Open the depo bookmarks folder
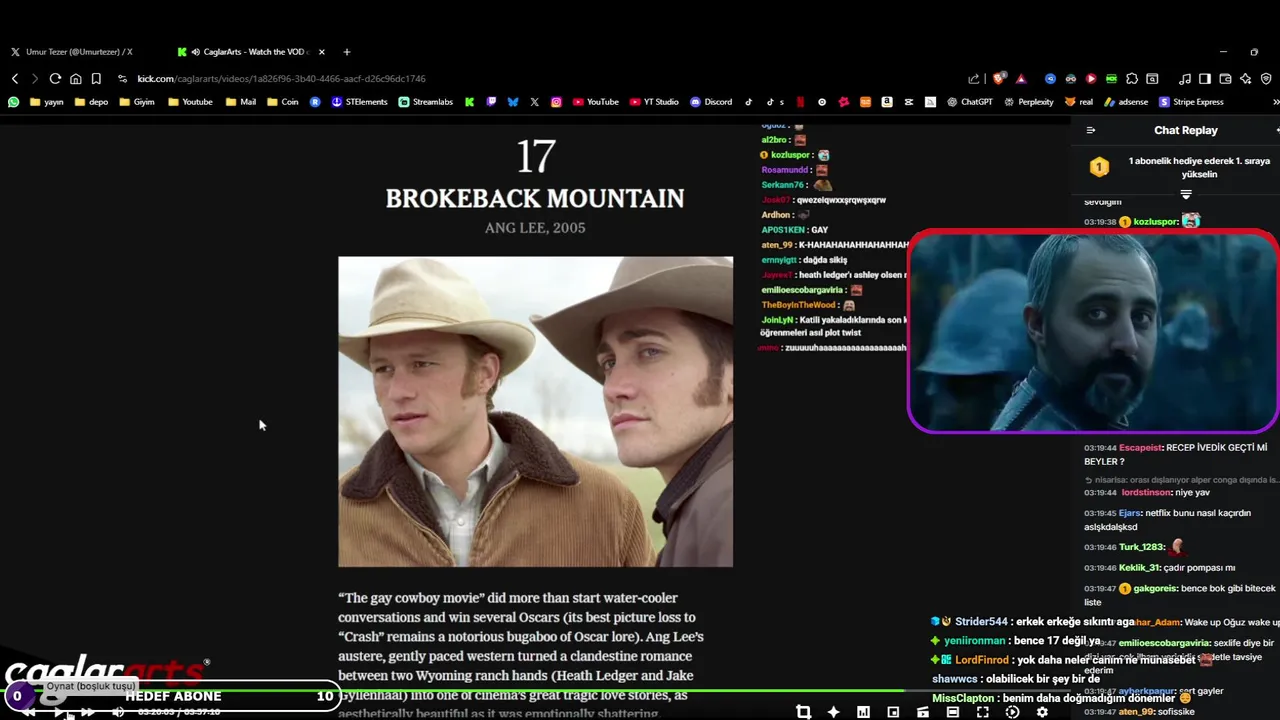The image size is (1280, 720). click(91, 102)
